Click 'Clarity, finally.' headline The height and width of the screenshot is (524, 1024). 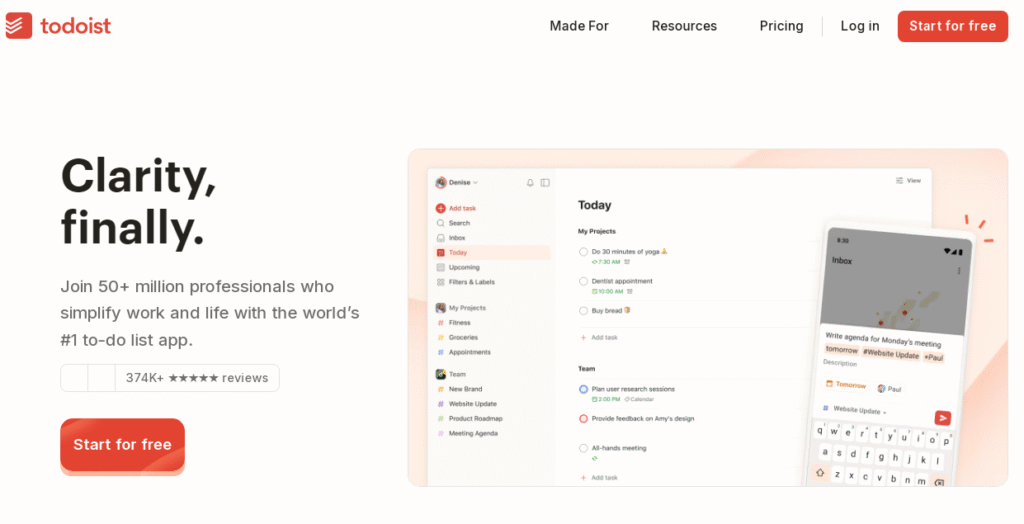[x=138, y=201]
